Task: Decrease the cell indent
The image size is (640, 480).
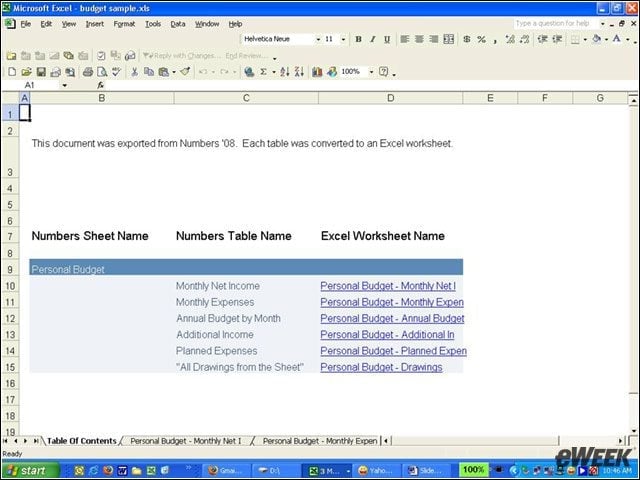Action: (x=542, y=39)
